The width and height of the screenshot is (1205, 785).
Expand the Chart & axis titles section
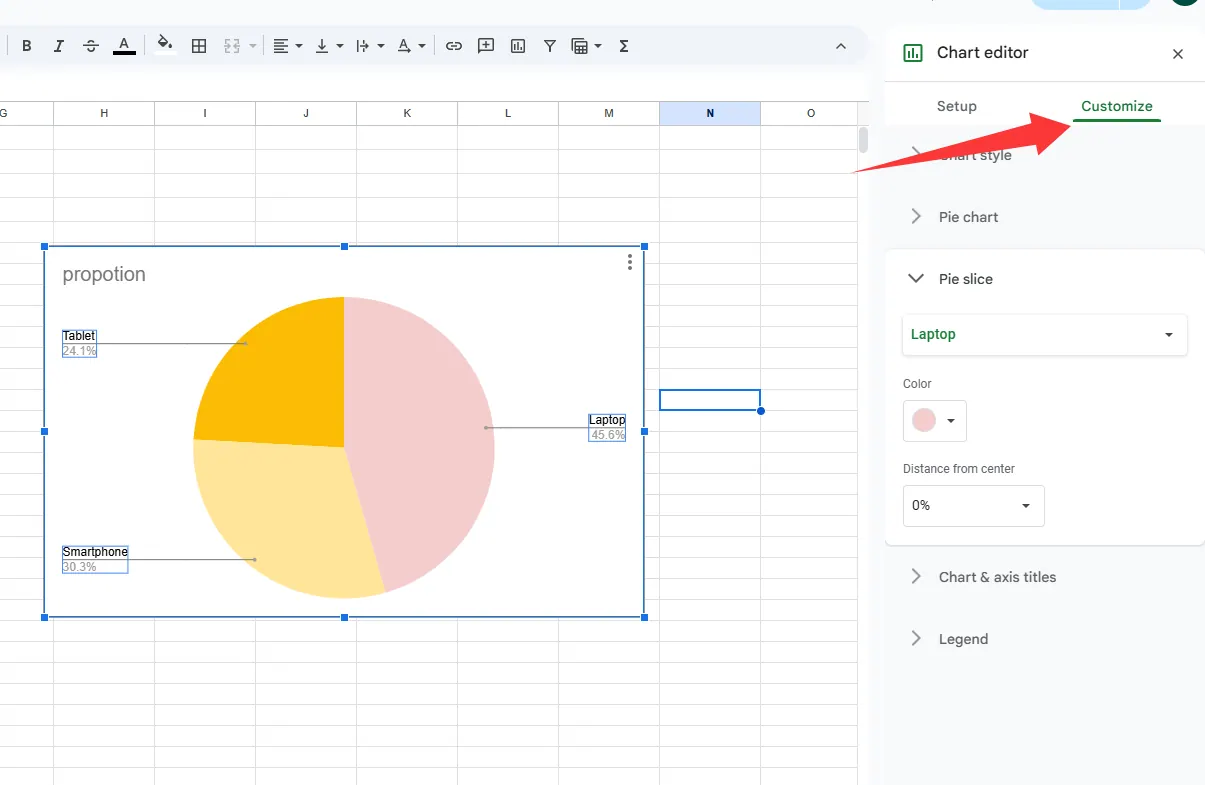pyautogui.click(x=997, y=577)
